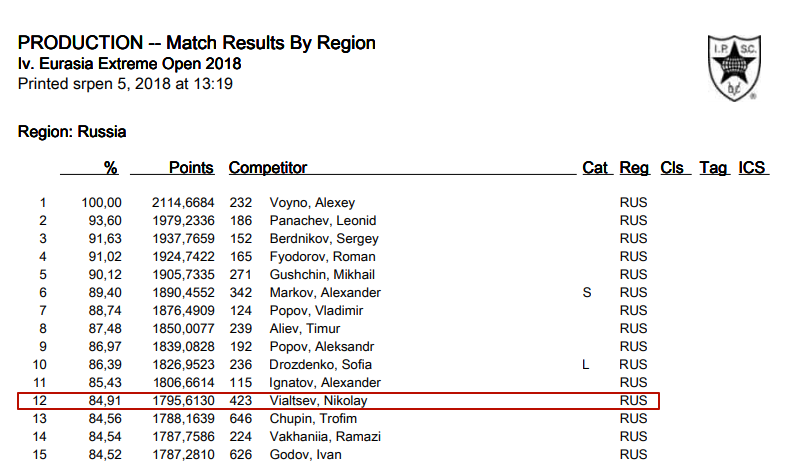Click the IPSC shield logo
Image resolution: width=787 pixels, height=464 pixels.
point(734,68)
